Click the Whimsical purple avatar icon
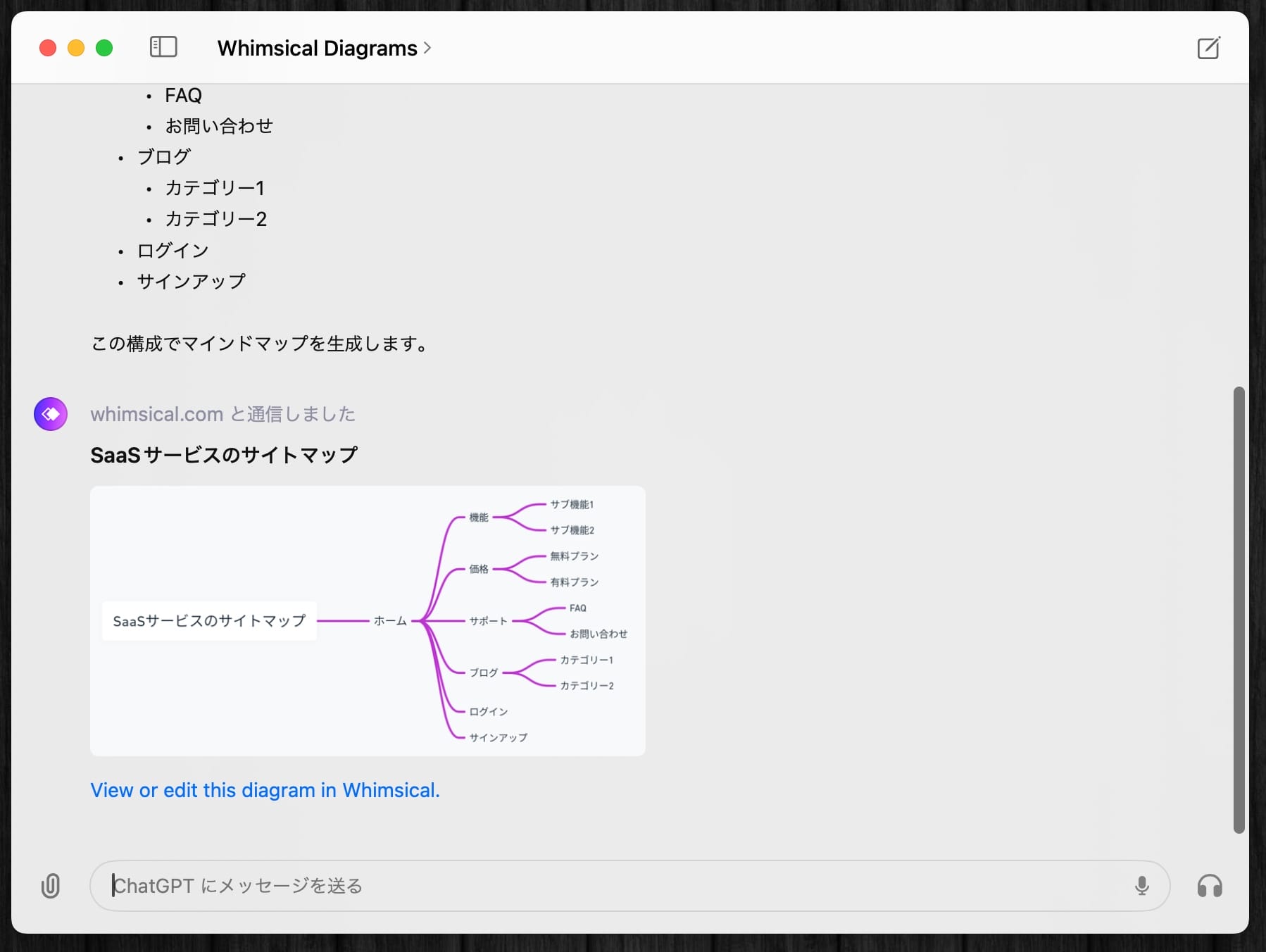The image size is (1266, 952). [51, 414]
